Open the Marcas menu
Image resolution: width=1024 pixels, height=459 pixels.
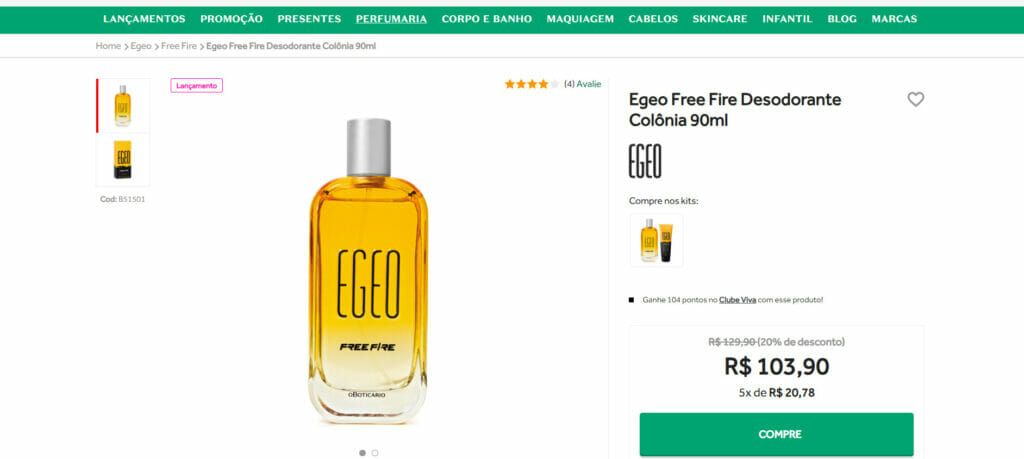coord(894,19)
